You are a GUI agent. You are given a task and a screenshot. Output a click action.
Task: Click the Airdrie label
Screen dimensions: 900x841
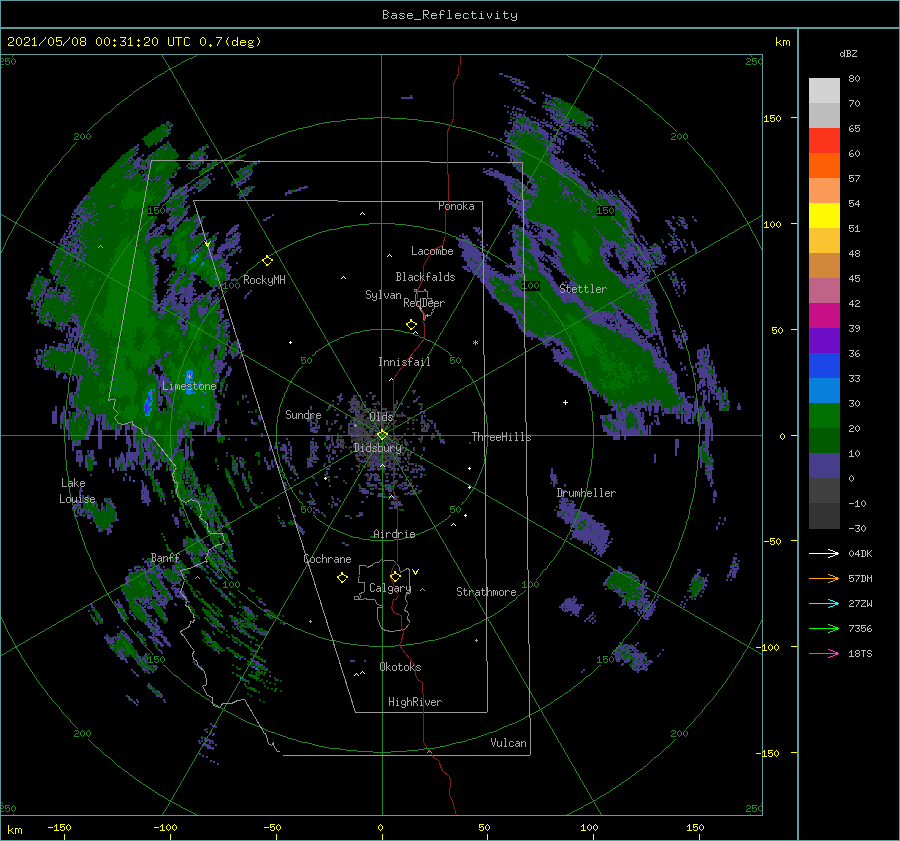point(394,534)
